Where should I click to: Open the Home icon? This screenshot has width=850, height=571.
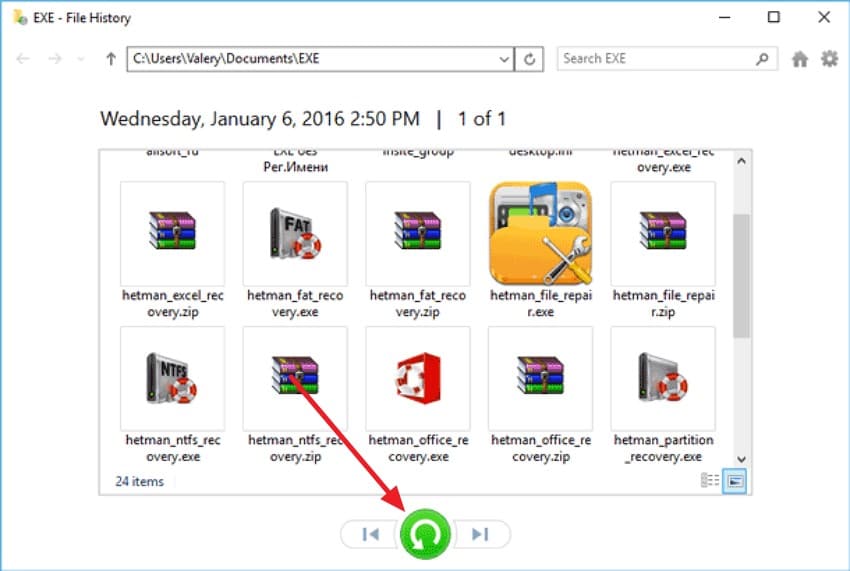pos(800,59)
